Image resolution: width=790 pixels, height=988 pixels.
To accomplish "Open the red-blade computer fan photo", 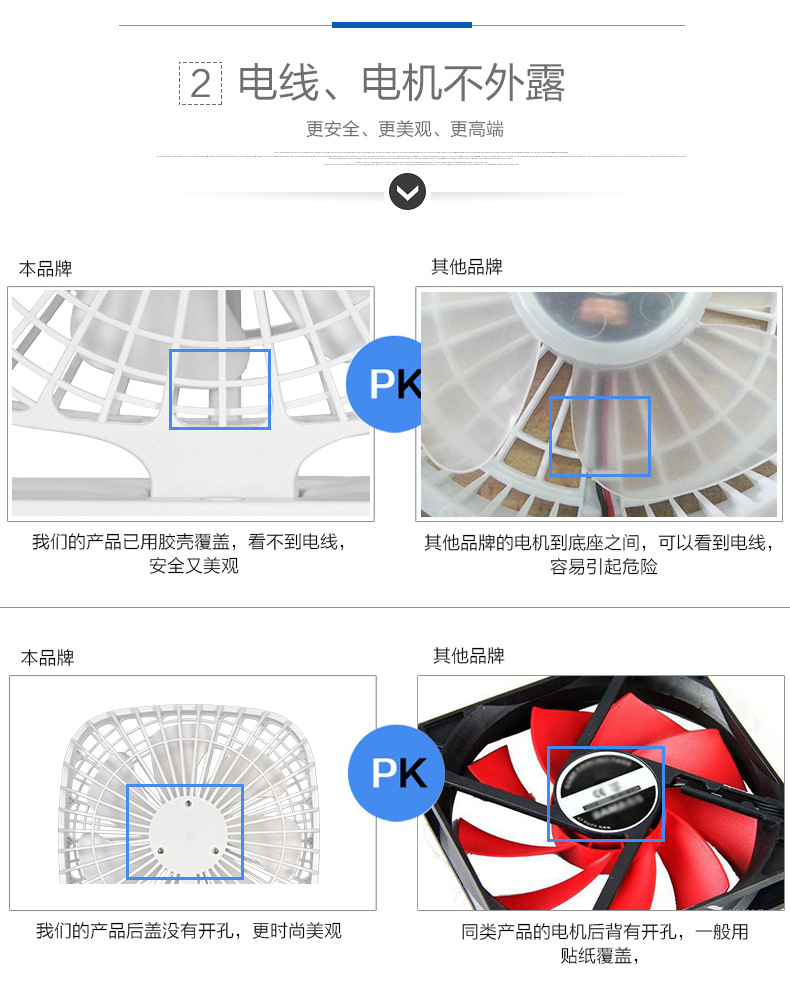I will pyautogui.click(x=600, y=793).
